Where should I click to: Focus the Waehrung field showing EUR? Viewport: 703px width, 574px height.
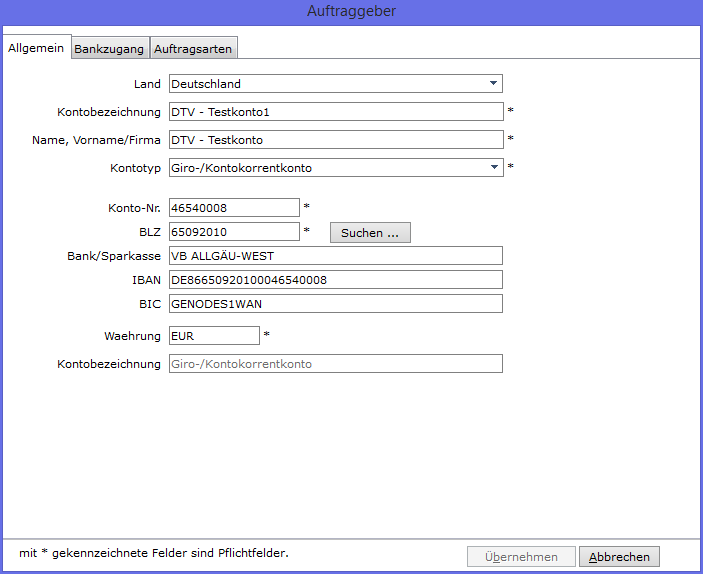tap(214, 336)
